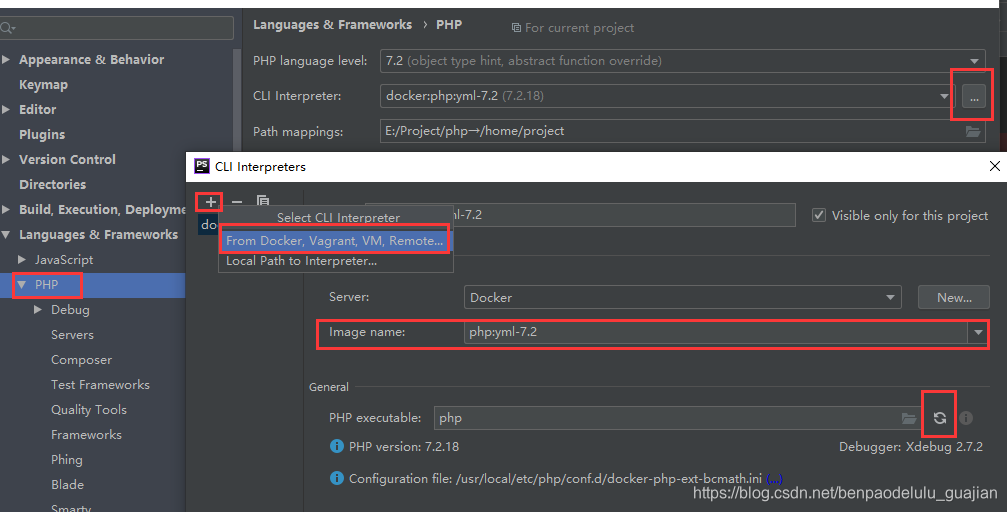Click the settings search field
Viewport: 1007px width, 512px height.
pyautogui.click(x=117, y=28)
